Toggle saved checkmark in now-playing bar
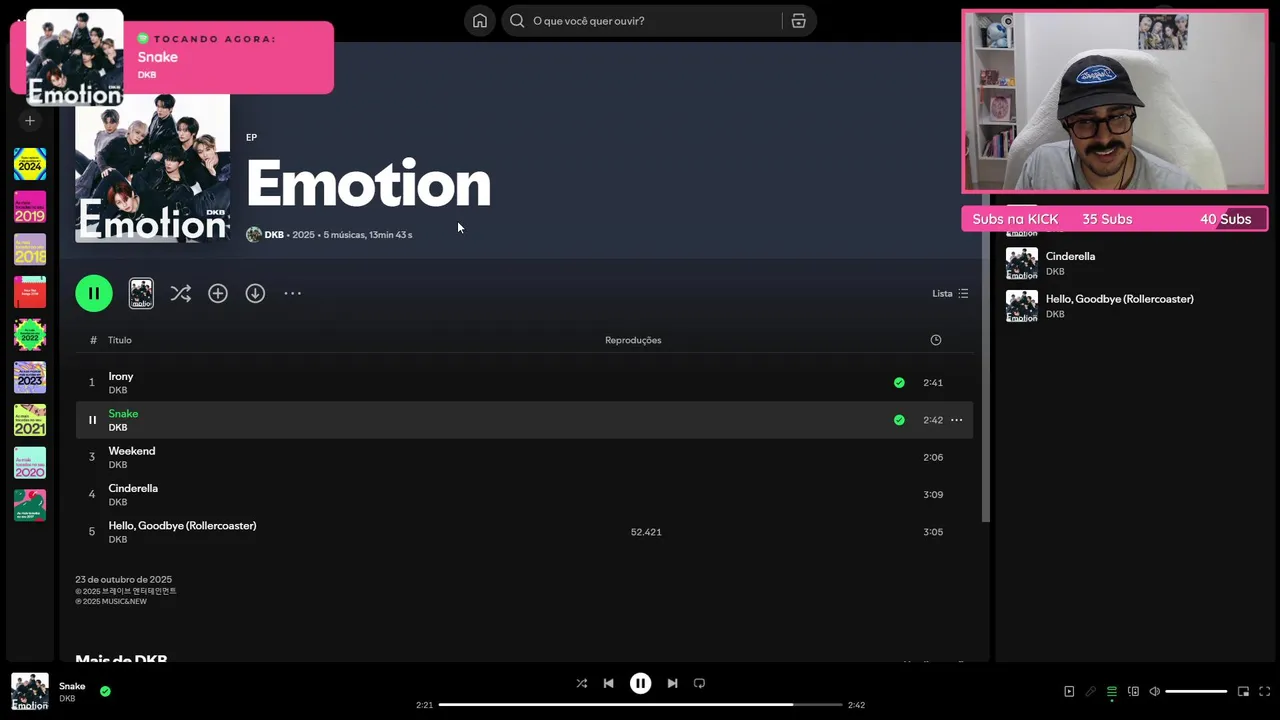This screenshot has height=720, width=1280. pyautogui.click(x=105, y=691)
